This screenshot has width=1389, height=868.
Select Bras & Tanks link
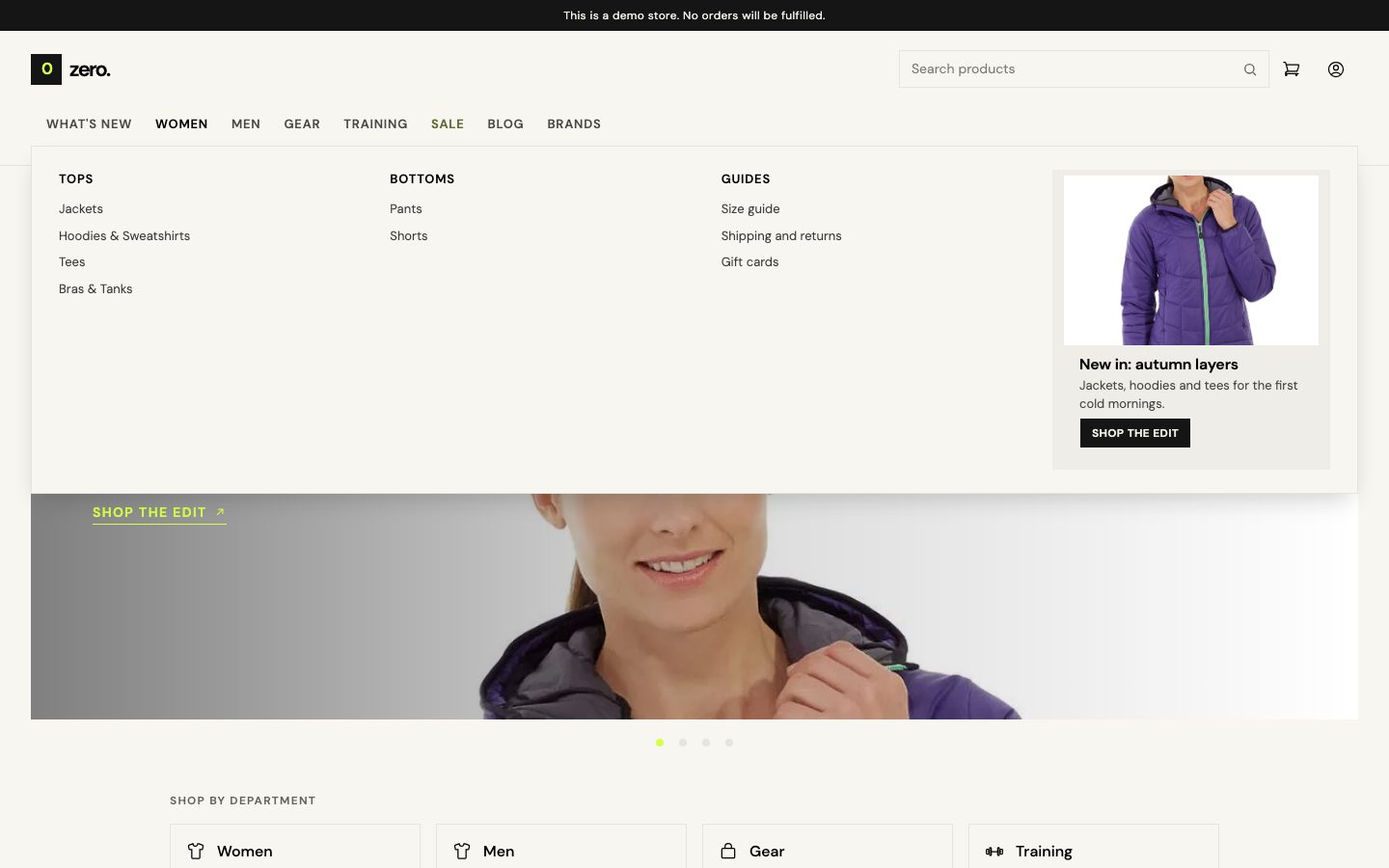95,288
